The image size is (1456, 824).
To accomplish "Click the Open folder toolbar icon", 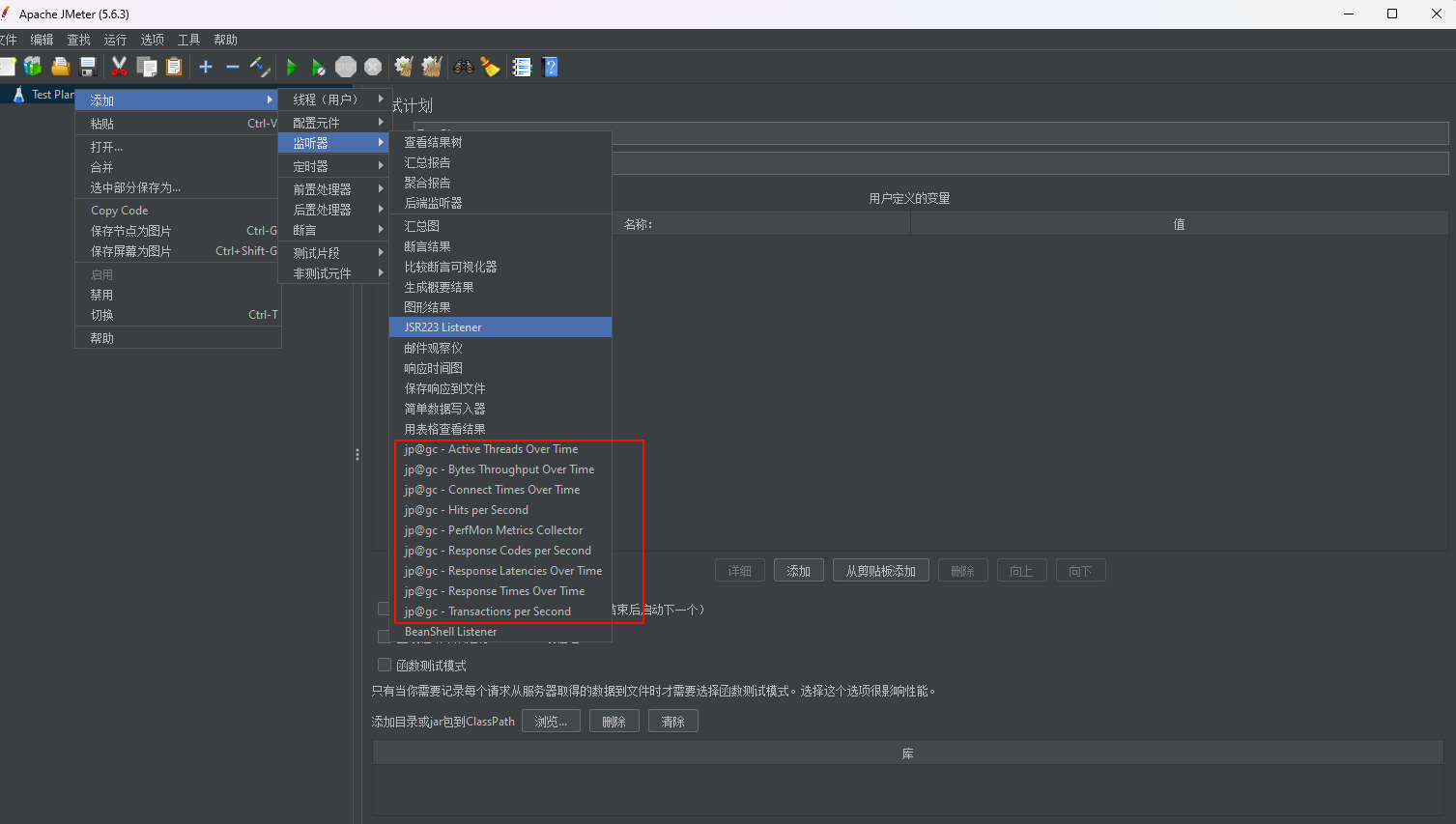I will click(60, 67).
